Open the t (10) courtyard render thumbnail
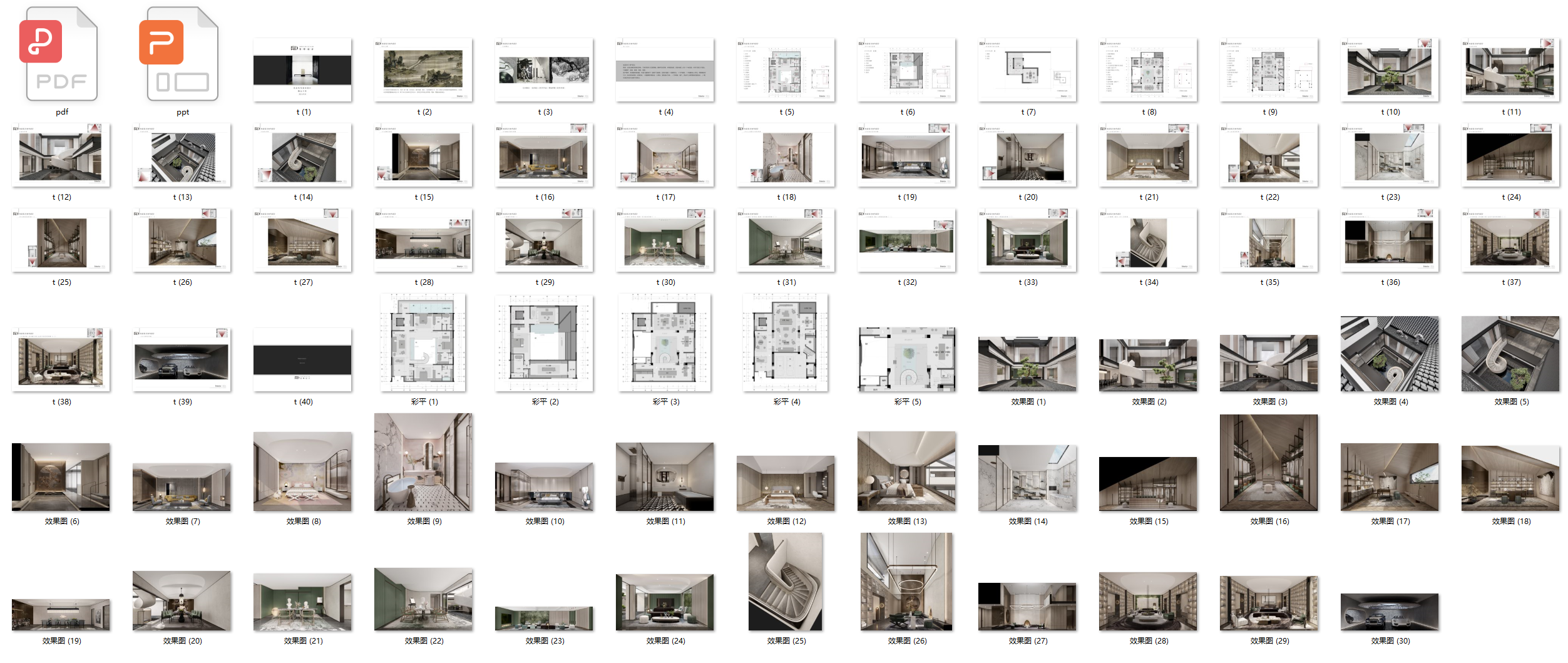This screenshot has height=663, width=1568. [x=1390, y=69]
